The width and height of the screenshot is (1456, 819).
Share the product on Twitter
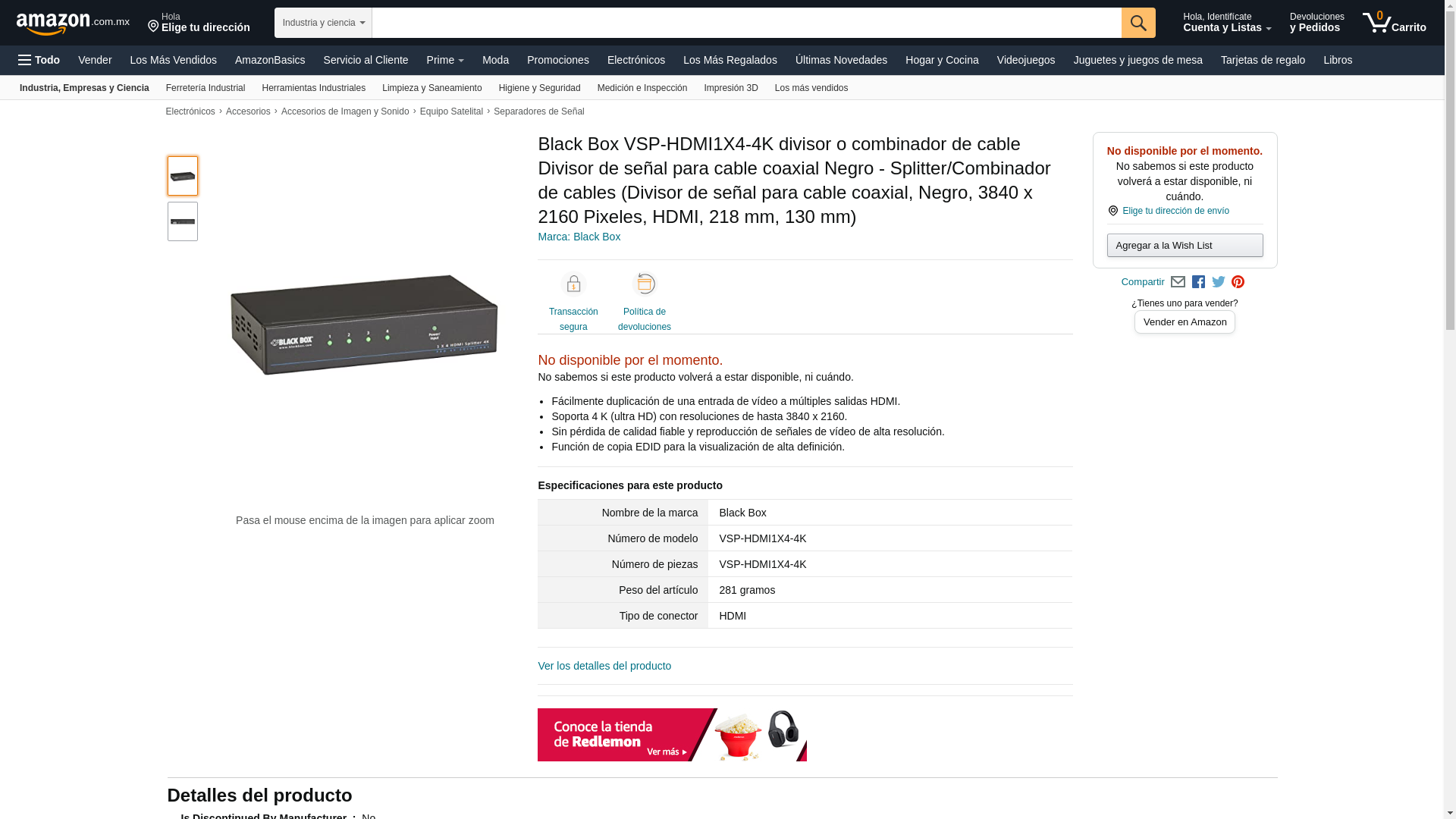point(1219,282)
